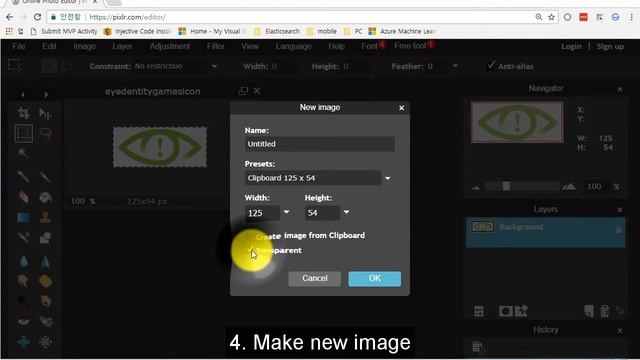Toggle lock on Background layer
This screenshot has height=360, width=640.
[618, 229]
